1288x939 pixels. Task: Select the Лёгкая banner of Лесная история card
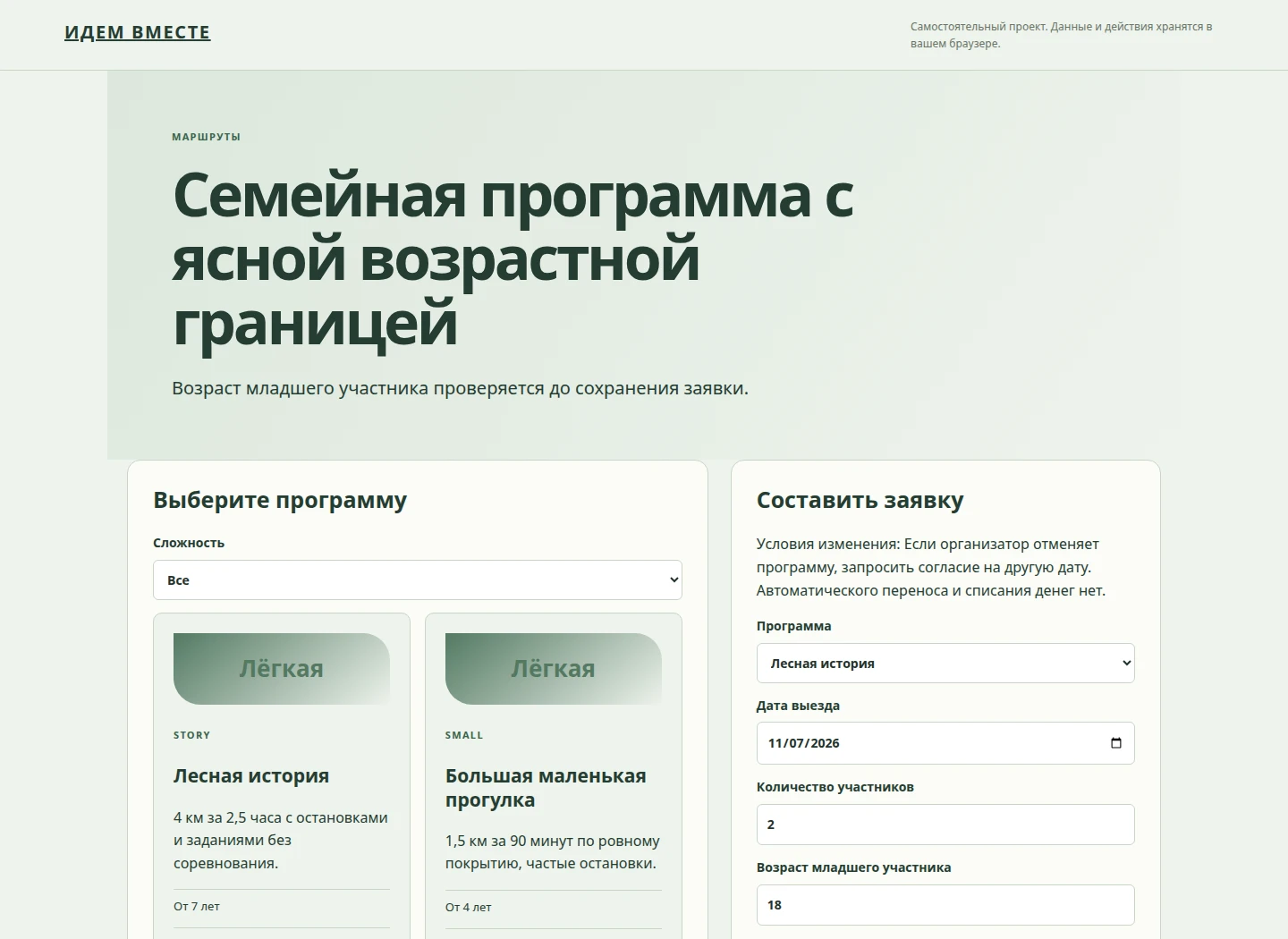point(282,669)
